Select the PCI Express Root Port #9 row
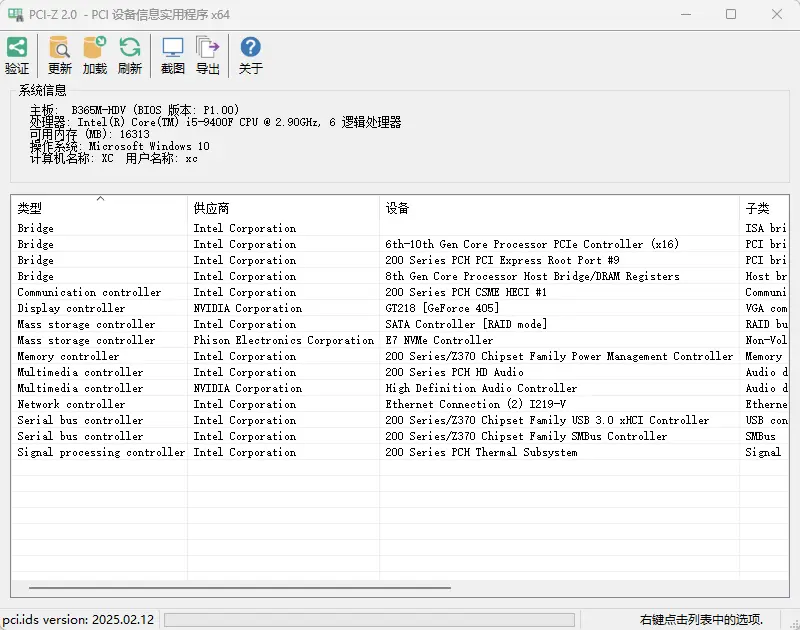The image size is (800, 630). click(400, 260)
